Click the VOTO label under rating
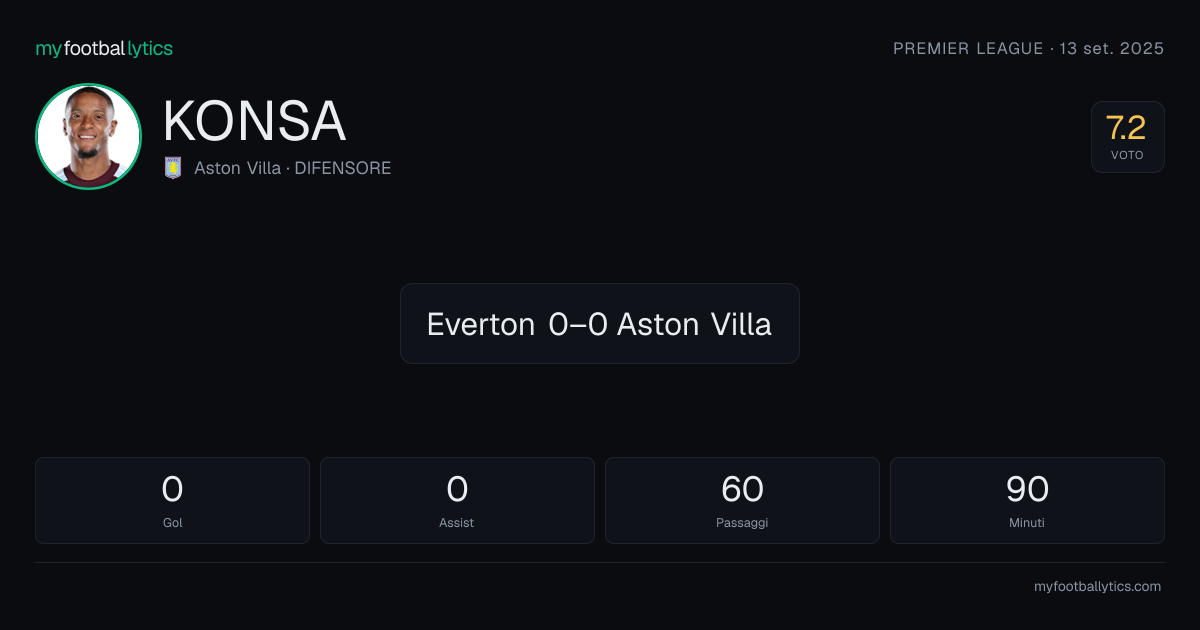Image resolution: width=1200 pixels, height=630 pixels. point(1127,155)
